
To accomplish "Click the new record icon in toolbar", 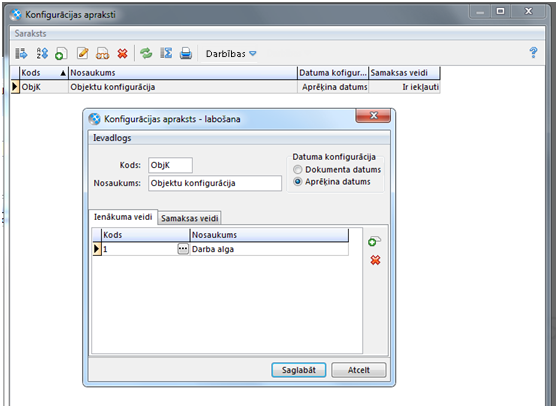I will 61,53.
